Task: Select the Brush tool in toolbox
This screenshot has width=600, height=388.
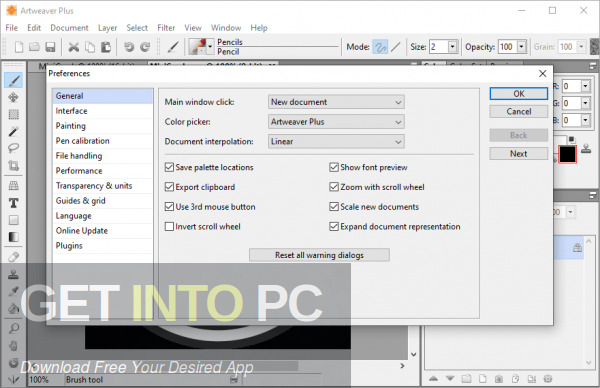Action: (x=14, y=80)
